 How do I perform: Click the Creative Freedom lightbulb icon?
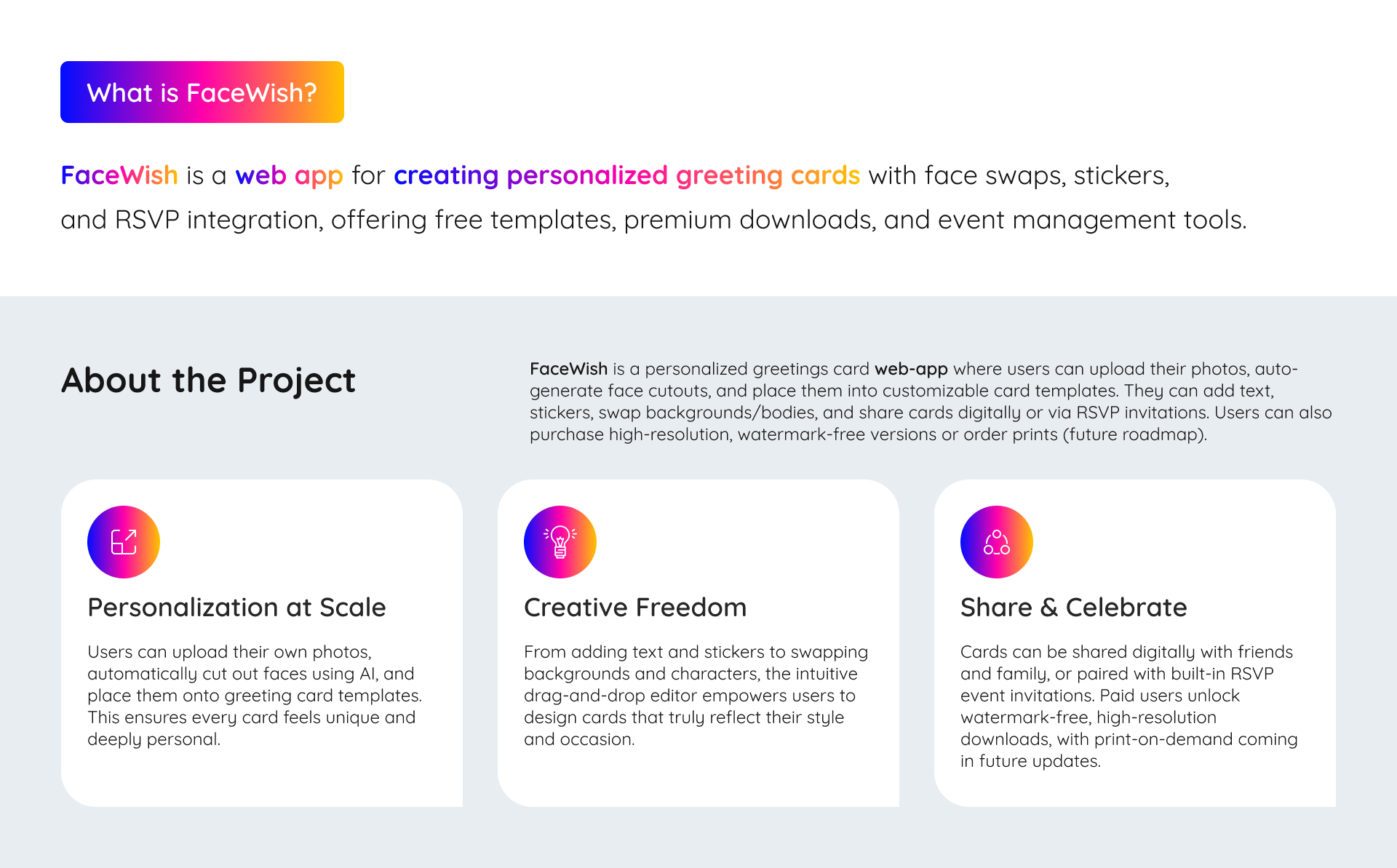(x=560, y=542)
